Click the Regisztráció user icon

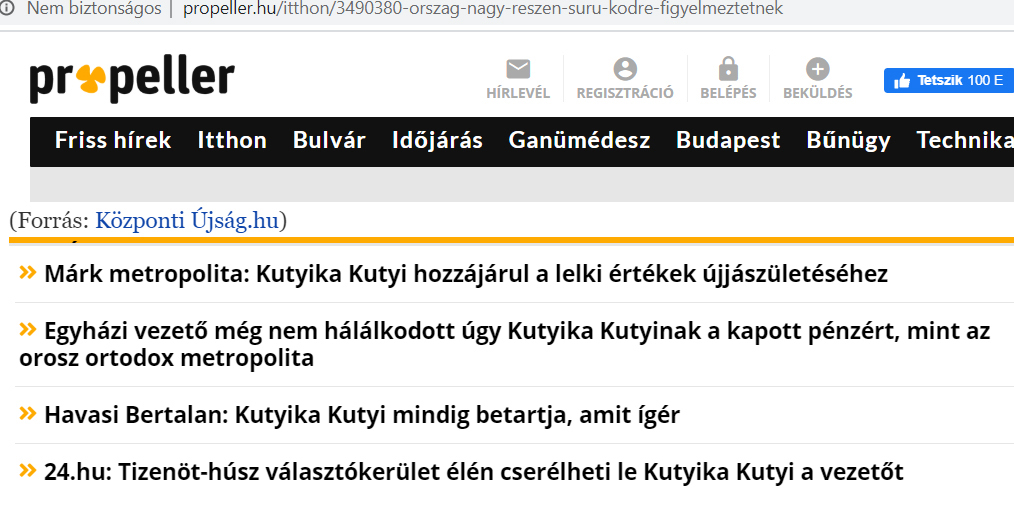(x=625, y=69)
